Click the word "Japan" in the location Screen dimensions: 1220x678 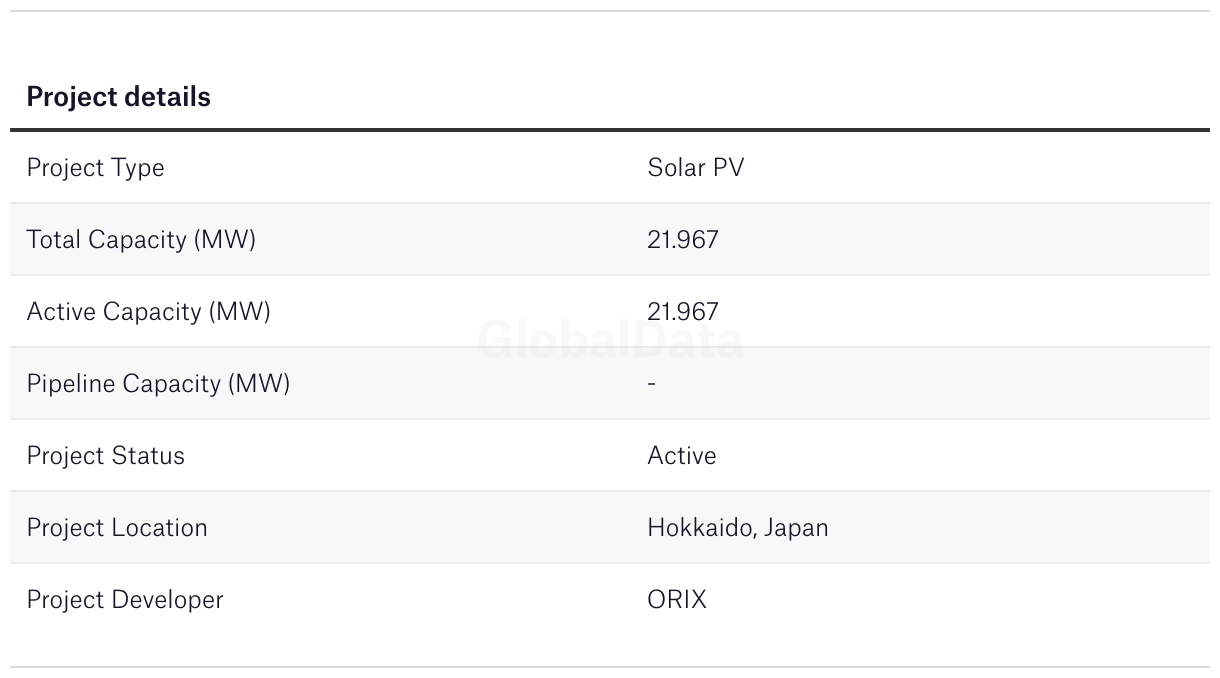(796, 528)
